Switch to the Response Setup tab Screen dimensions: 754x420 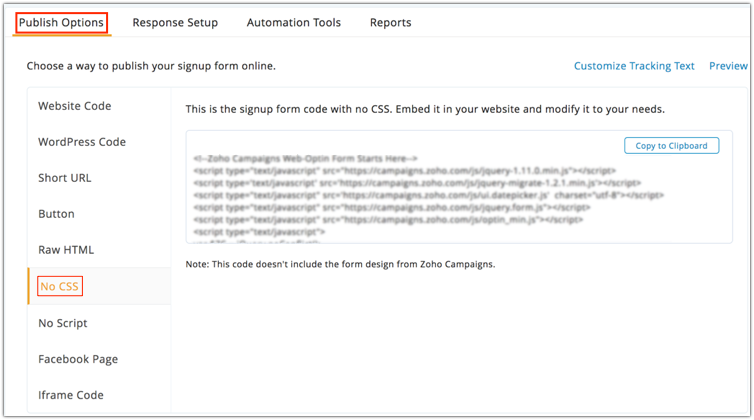coord(175,23)
